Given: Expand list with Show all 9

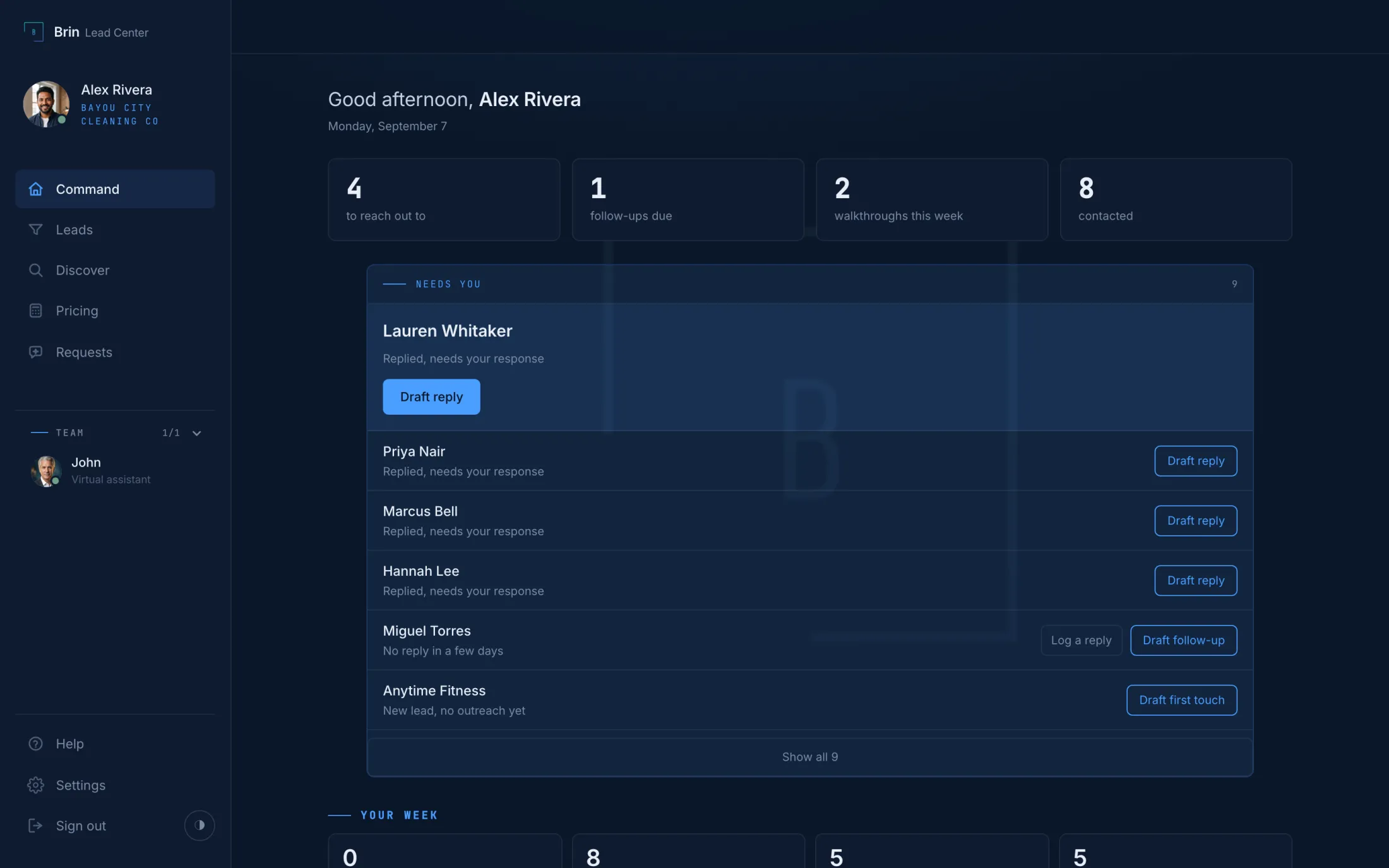Looking at the screenshot, I should point(810,757).
